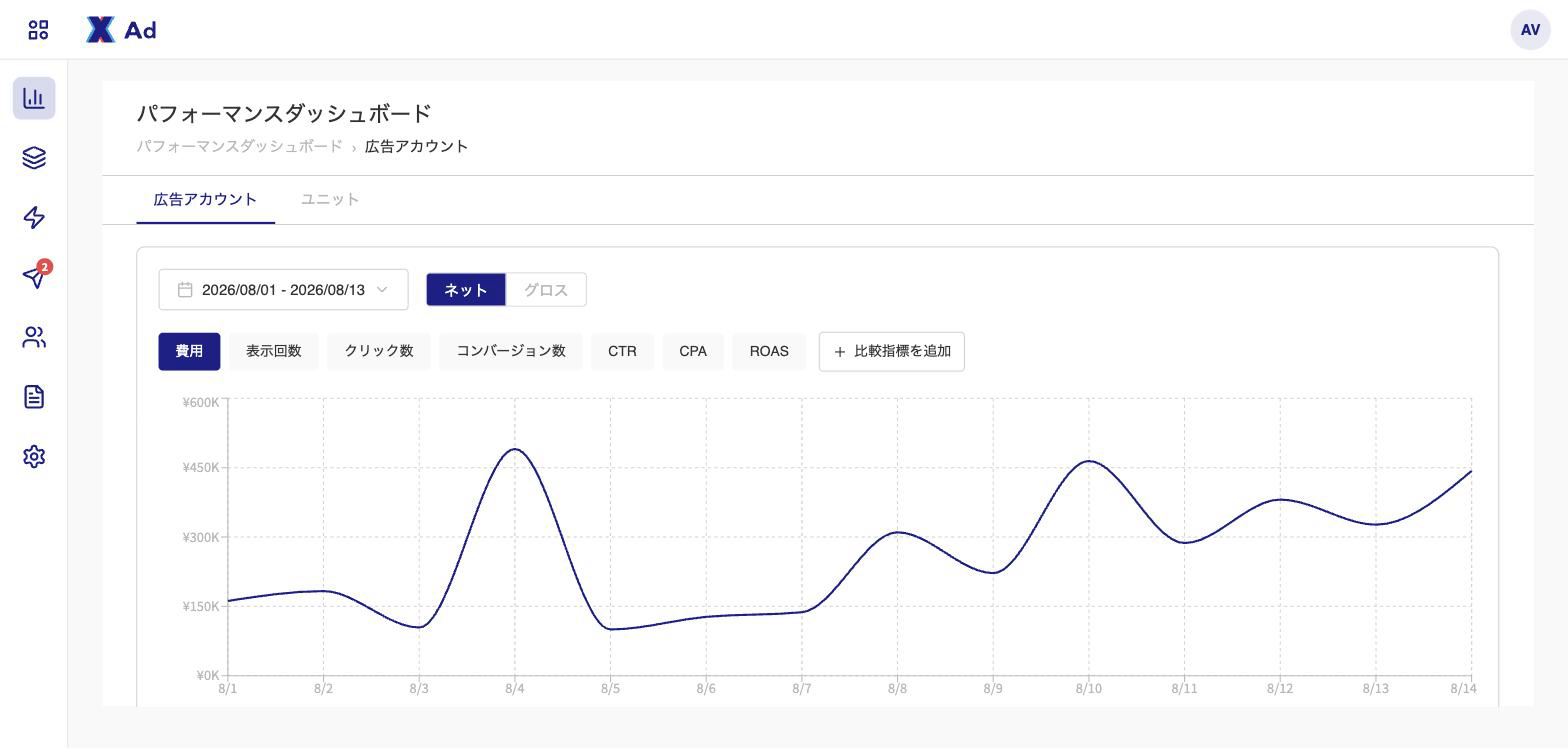Click the X Ad logo
The width and height of the screenshot is (1568, 749).
(121, 30)
